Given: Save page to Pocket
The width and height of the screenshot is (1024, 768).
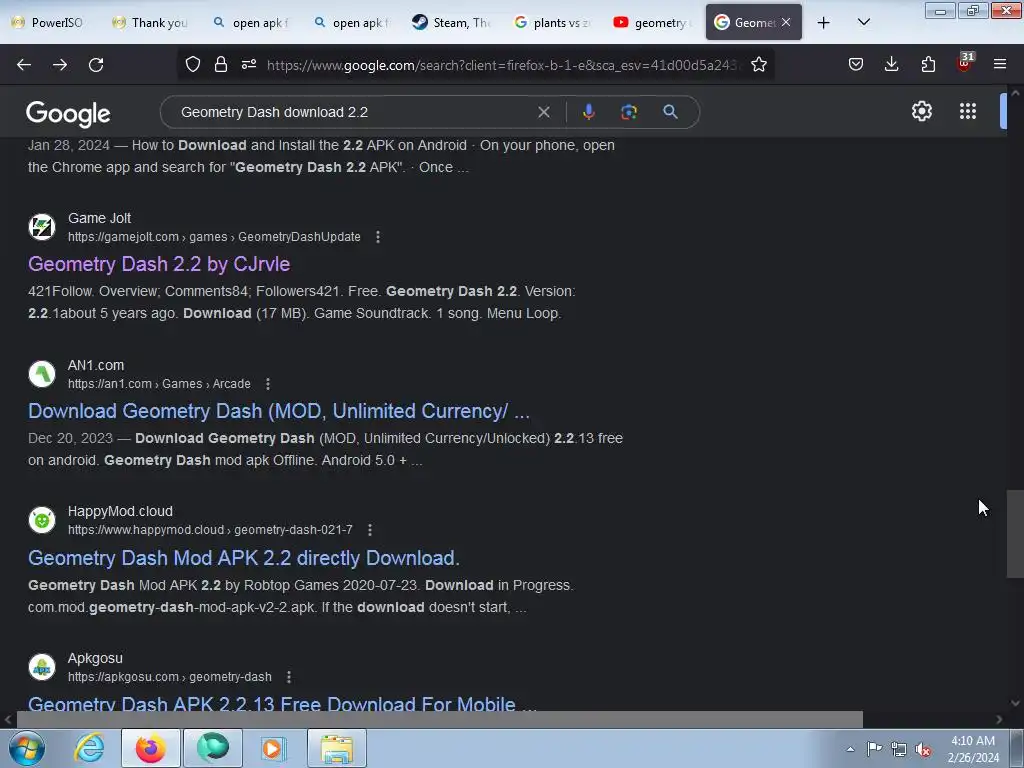Looking at the screenshot, I should (856, 64).
